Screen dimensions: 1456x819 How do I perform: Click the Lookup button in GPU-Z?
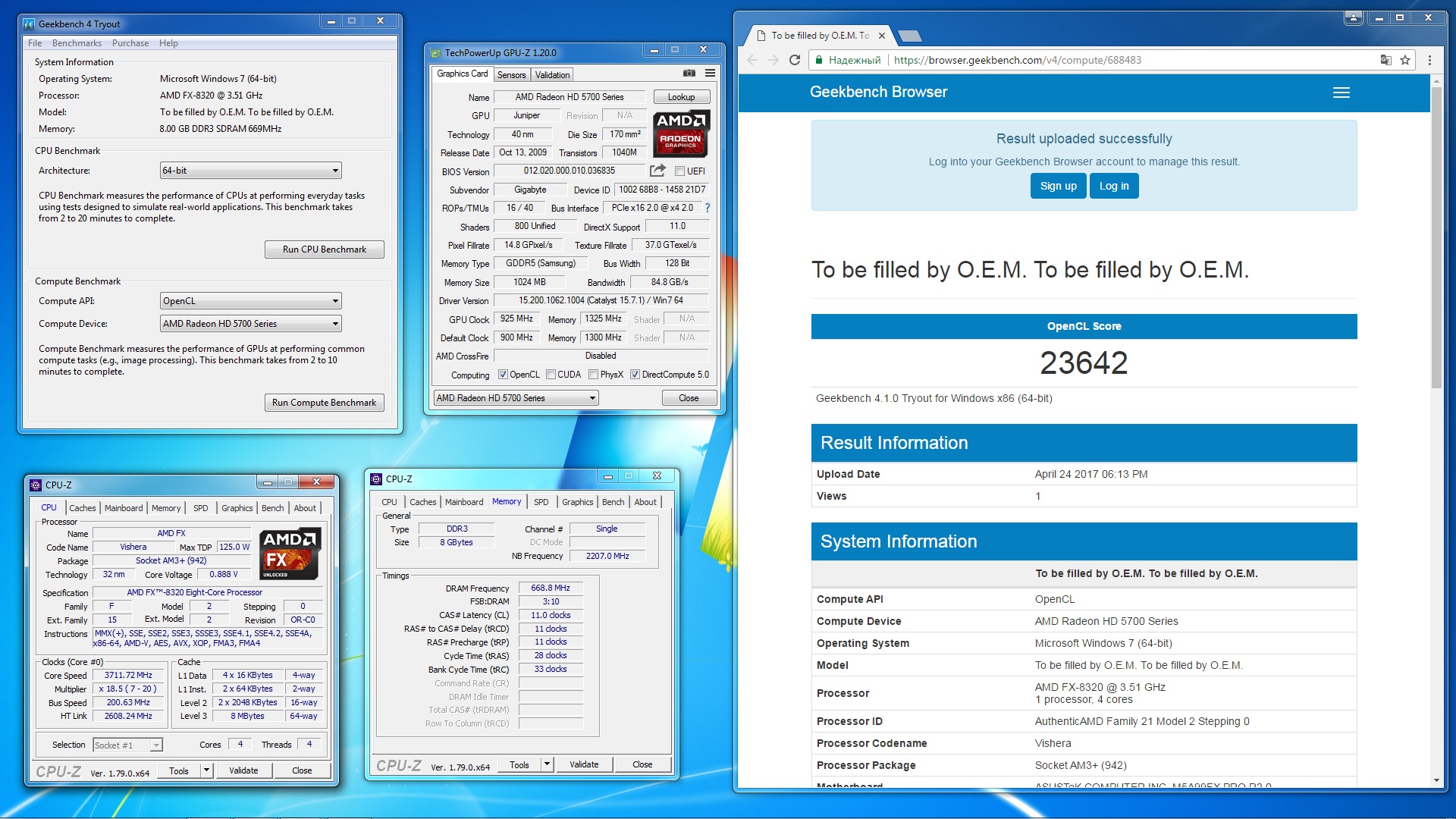[x=681, y=97]
